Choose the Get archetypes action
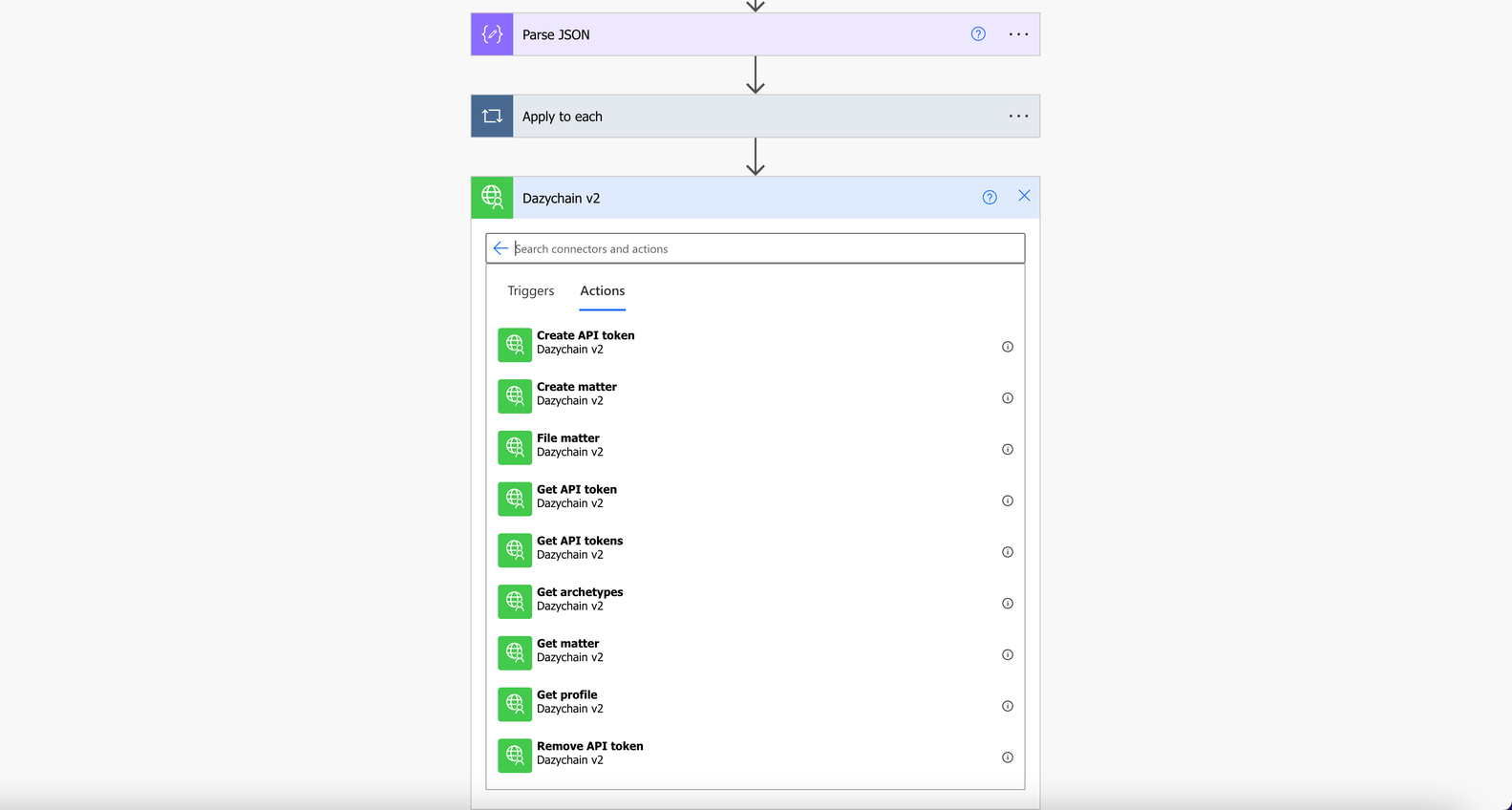This screenshot has height=810, width=1512. click(756, 601)
